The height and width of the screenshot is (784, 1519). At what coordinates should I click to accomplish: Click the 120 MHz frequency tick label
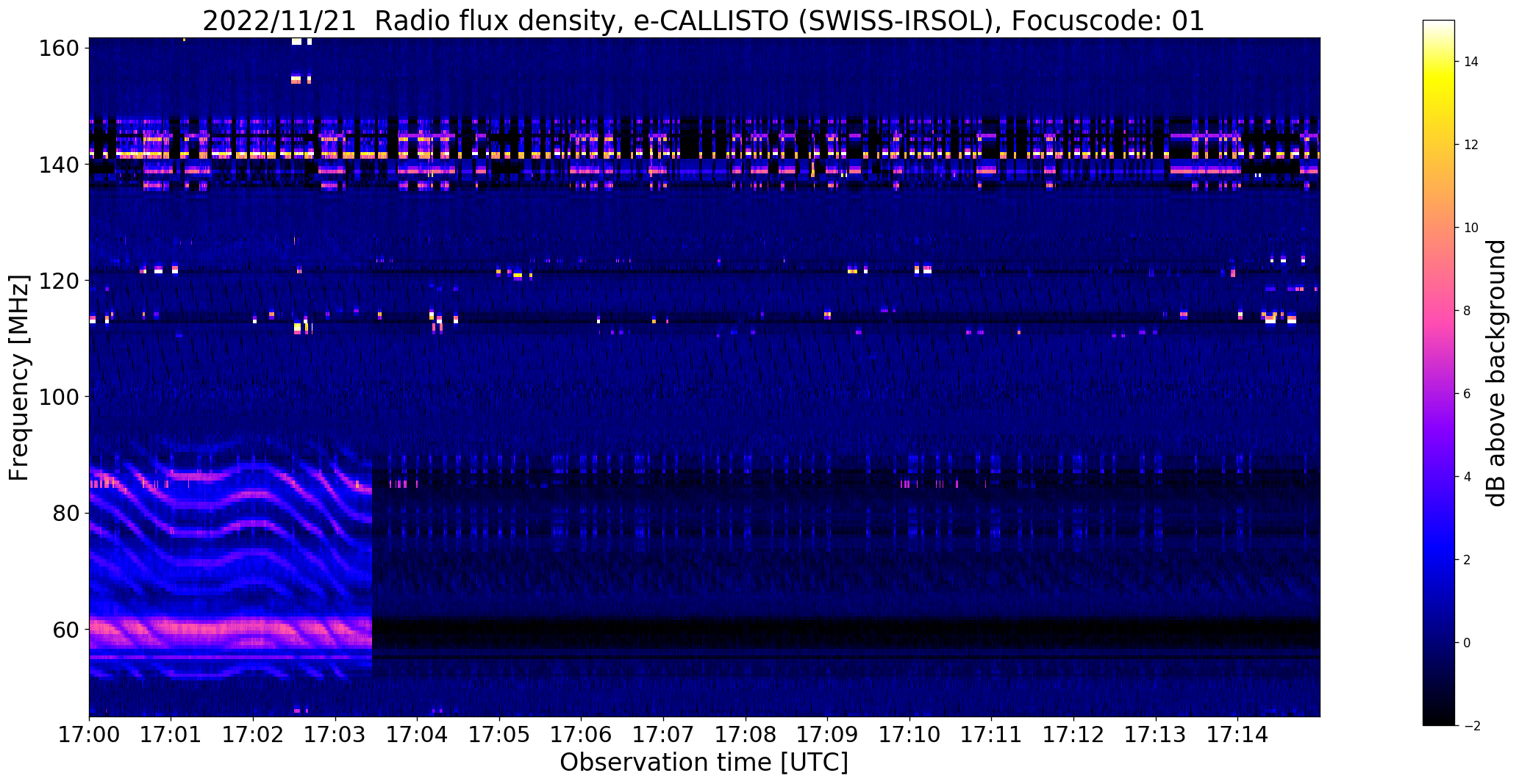pos(58,281)
